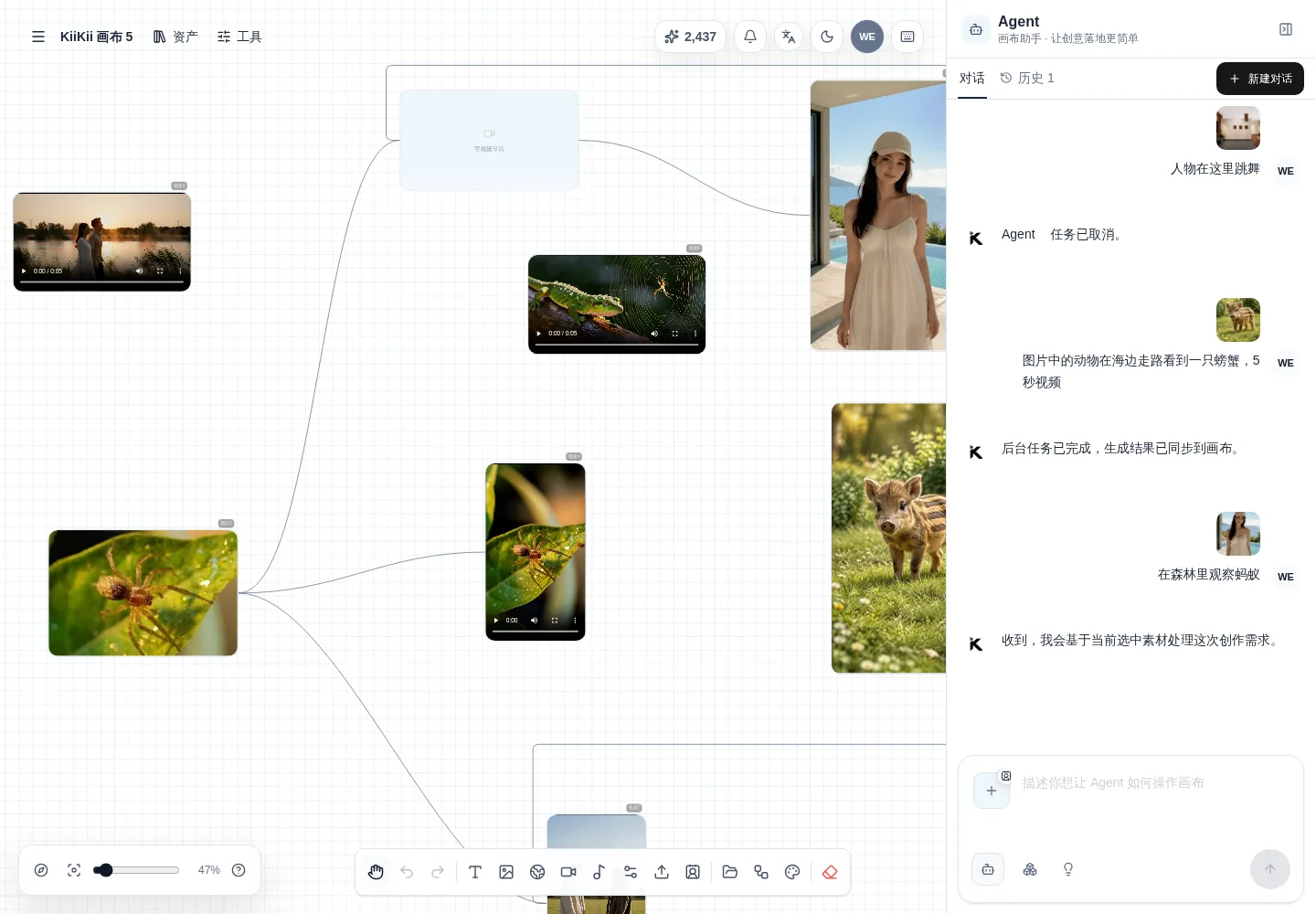
Task: Click the fit-to-view focus icon
Action: (x=74, y=870)
